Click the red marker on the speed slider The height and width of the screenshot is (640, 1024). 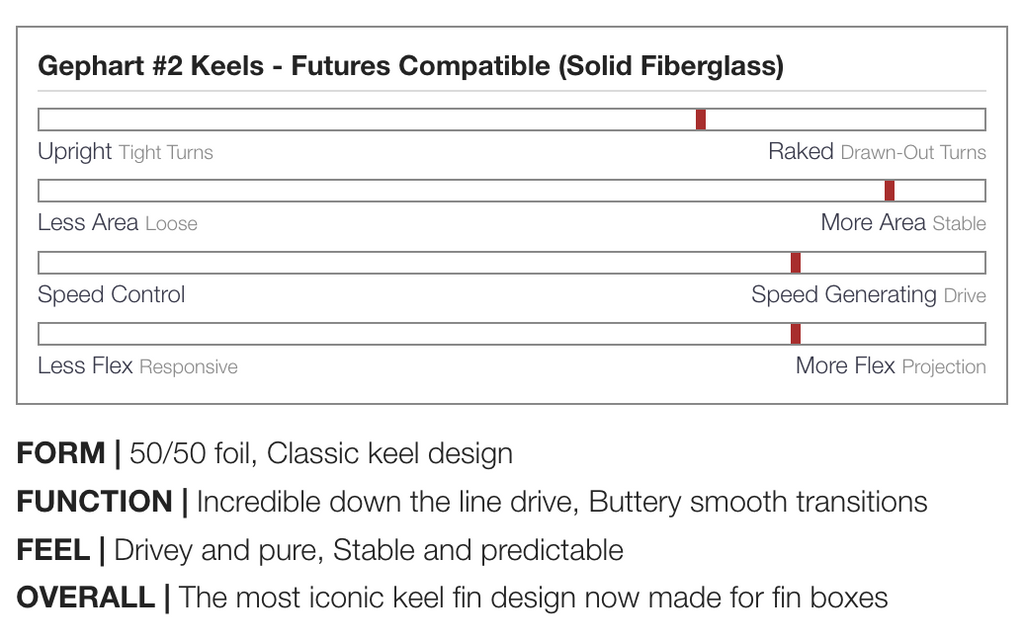(795, 263)
